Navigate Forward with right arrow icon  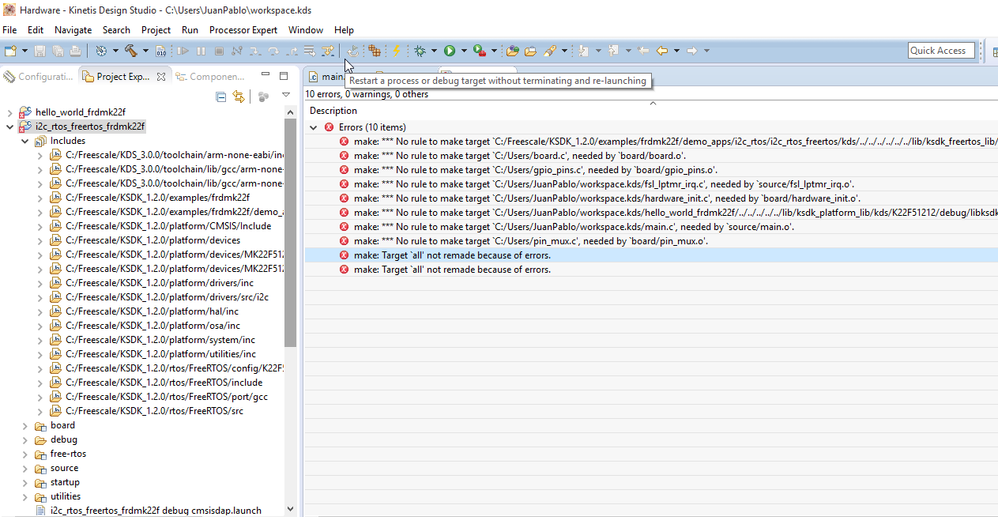tap(692, 50)
